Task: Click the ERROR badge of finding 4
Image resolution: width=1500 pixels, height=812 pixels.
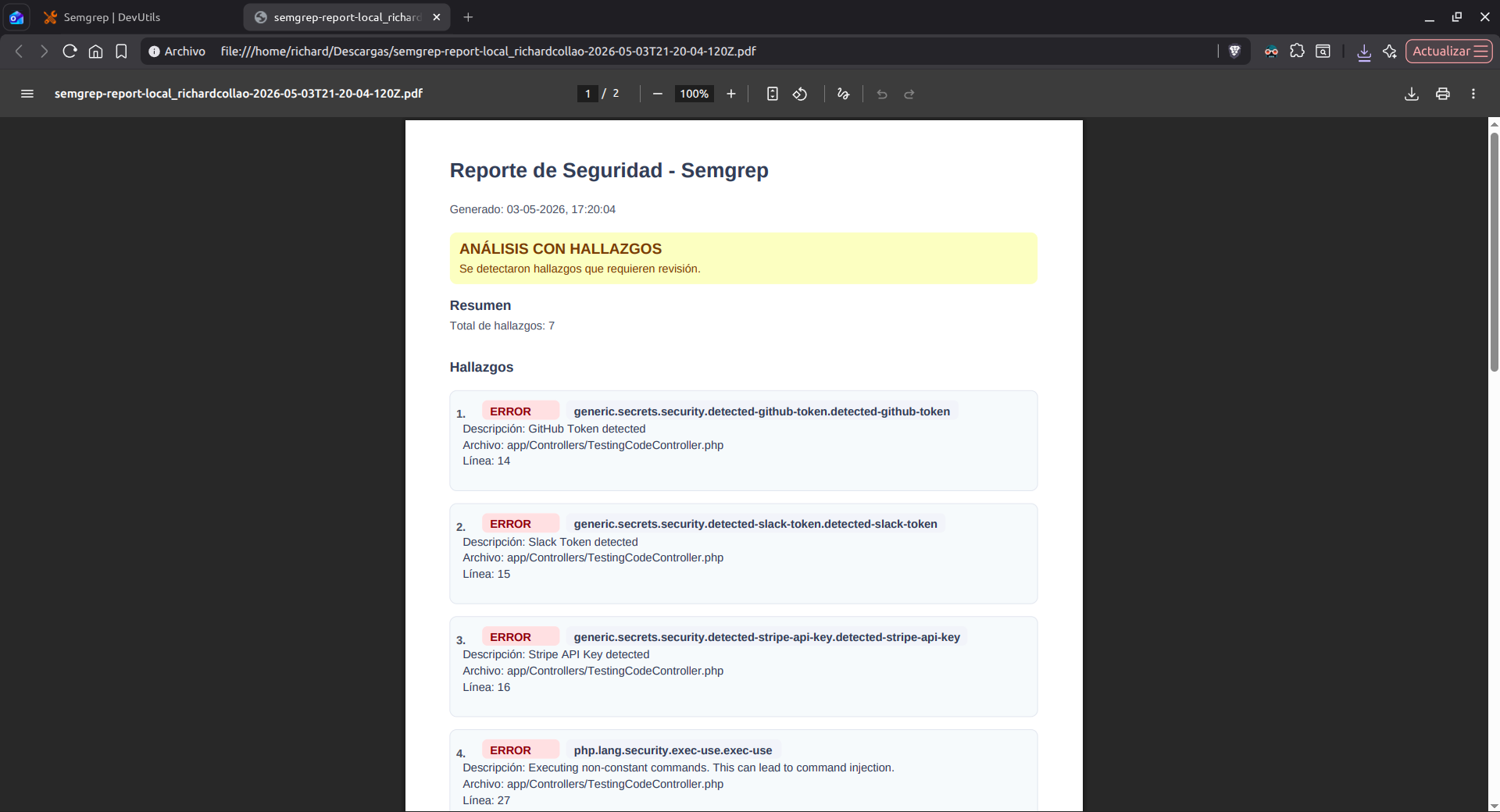Action: (x=520, y=750)
